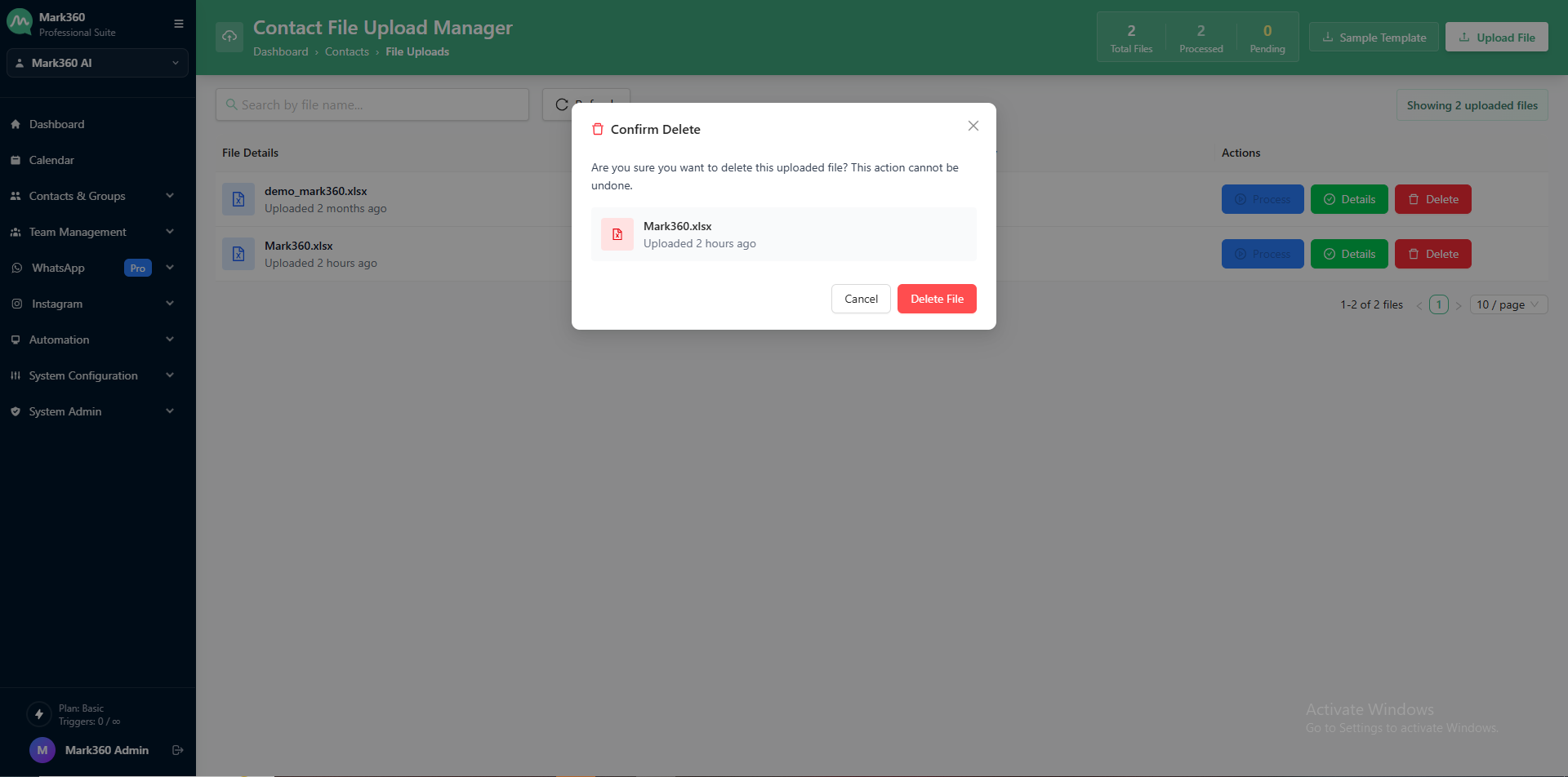Screen dimensions: 1568x777
Task: Open the 10 / page dropdown
Action: (1508, 304)
